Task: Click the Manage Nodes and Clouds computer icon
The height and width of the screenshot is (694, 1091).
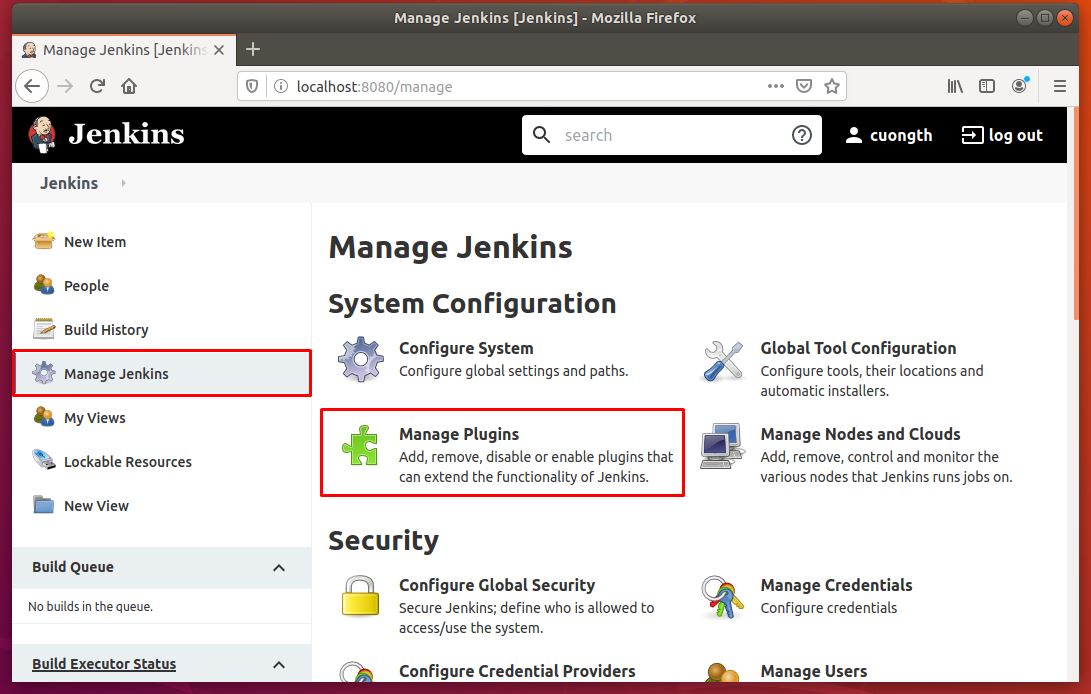Action: [722, 447]
